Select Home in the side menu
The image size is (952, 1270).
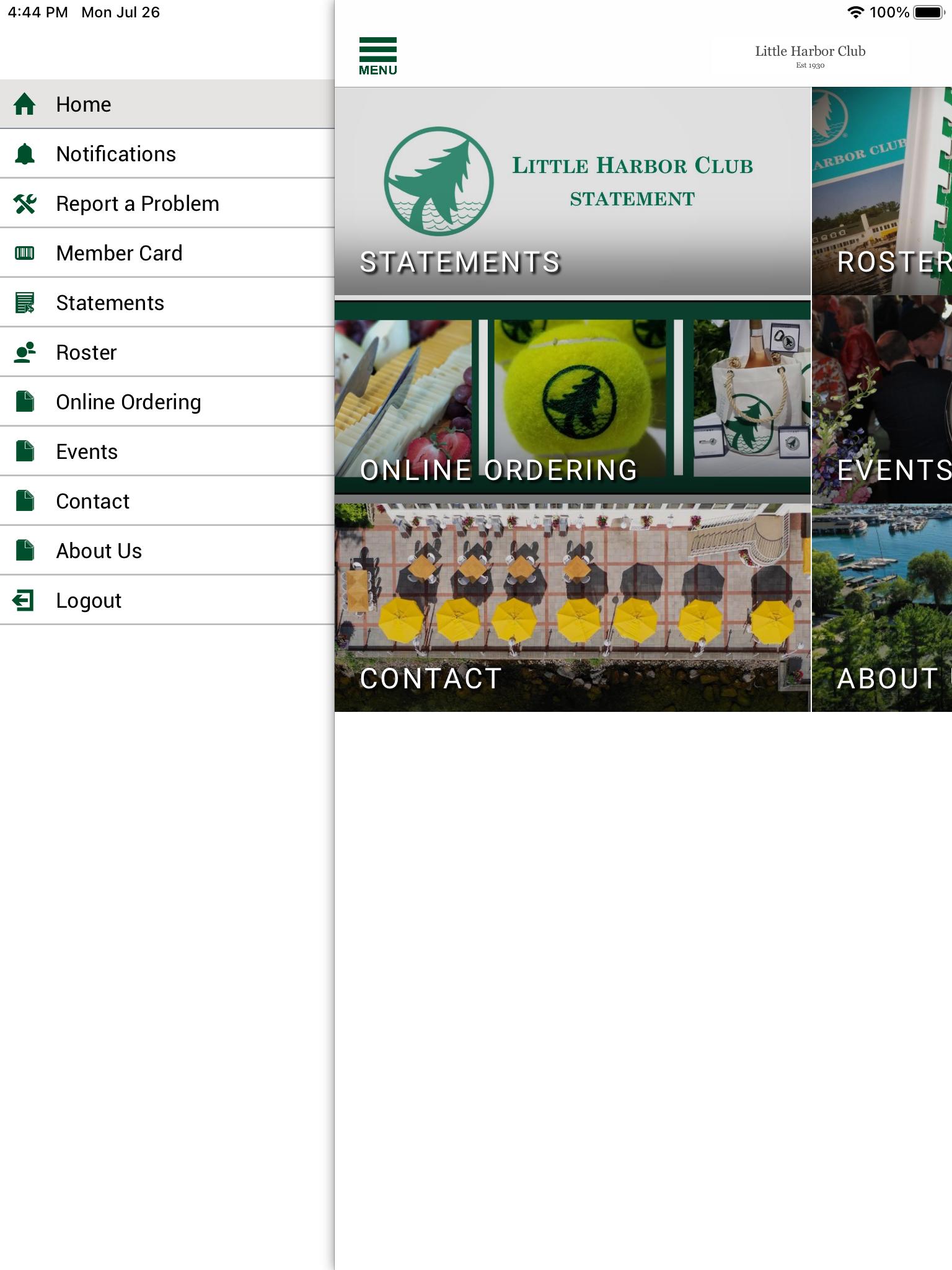pyautogui.click(x=167, y=104)
